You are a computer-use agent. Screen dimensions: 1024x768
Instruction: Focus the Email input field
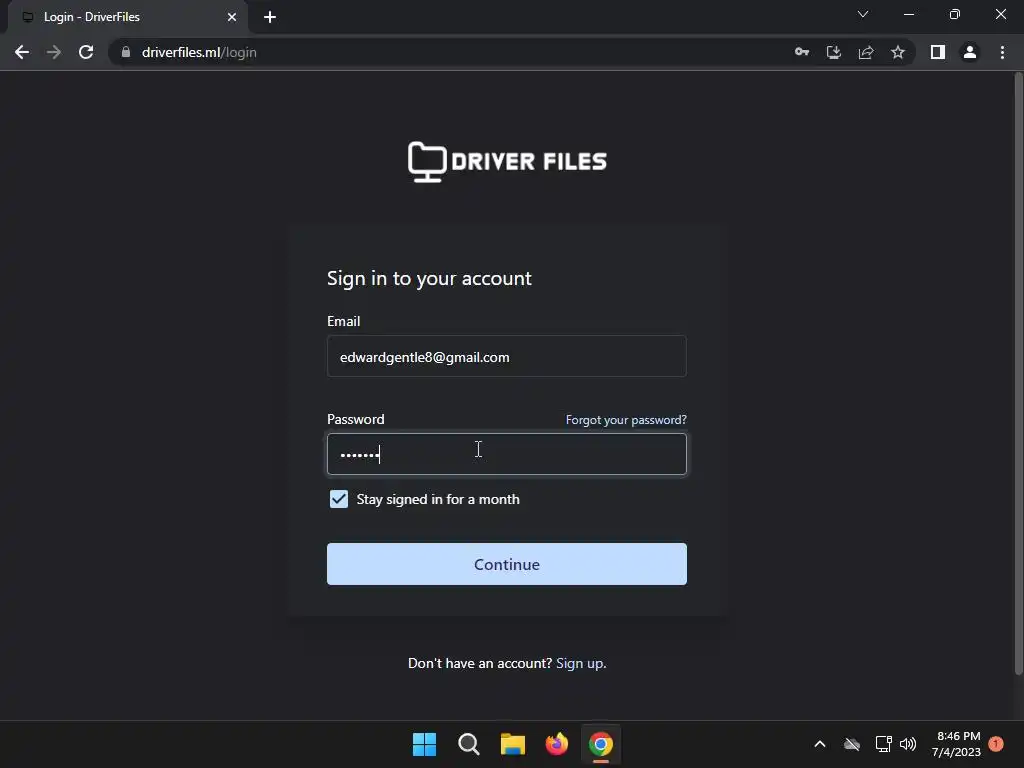click(x=507, y=356)
